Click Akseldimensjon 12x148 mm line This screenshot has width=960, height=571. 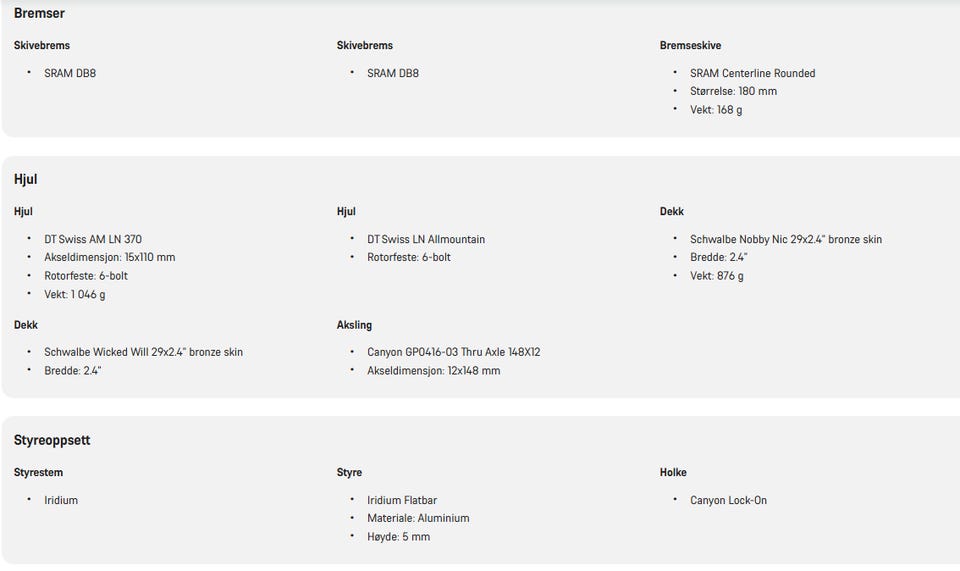(433, 370)
